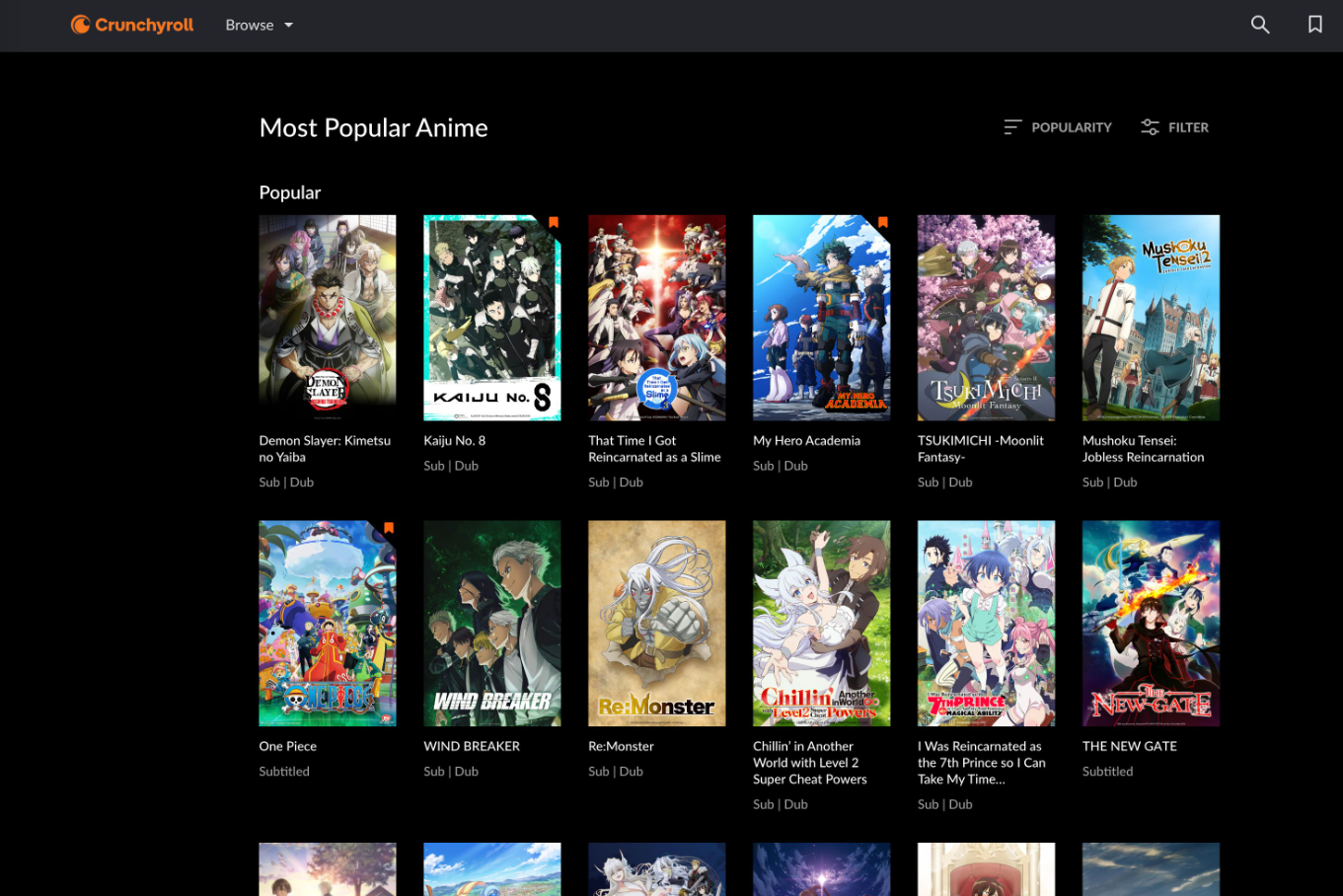Image resolution: width=1343 pixels, height=896 pixels.
Task: Click I Was Reincarnated as the 7th Prince title
Action: [982, 763]
